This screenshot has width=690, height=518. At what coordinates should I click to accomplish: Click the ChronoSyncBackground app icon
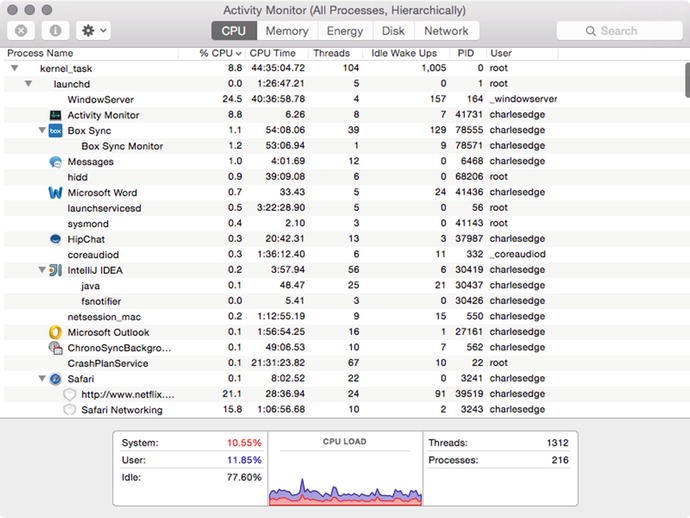point(55,348)
